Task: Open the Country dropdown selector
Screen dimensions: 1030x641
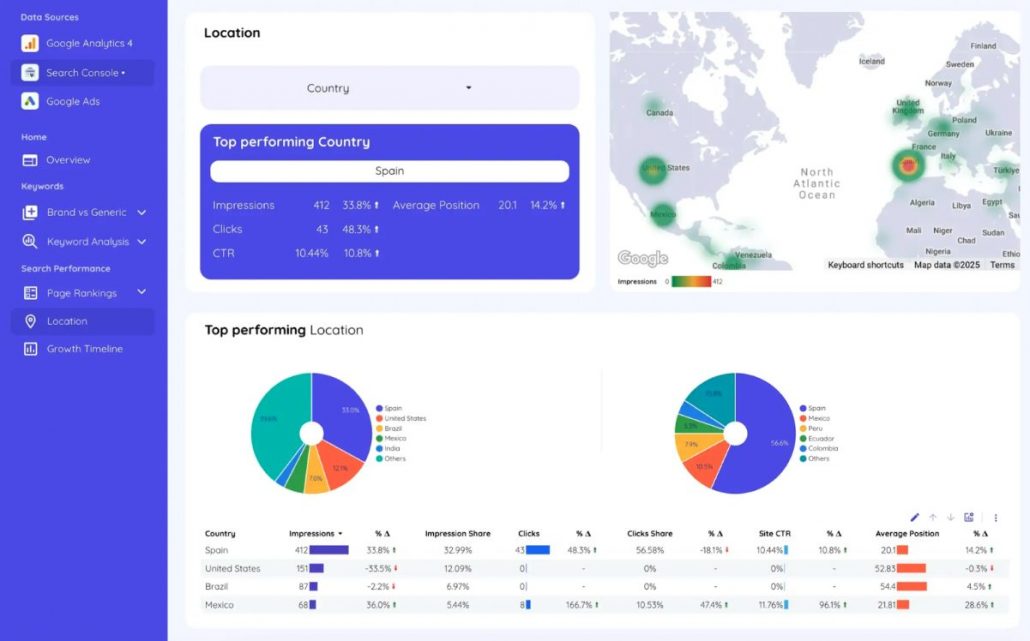Action: point(389,88)
